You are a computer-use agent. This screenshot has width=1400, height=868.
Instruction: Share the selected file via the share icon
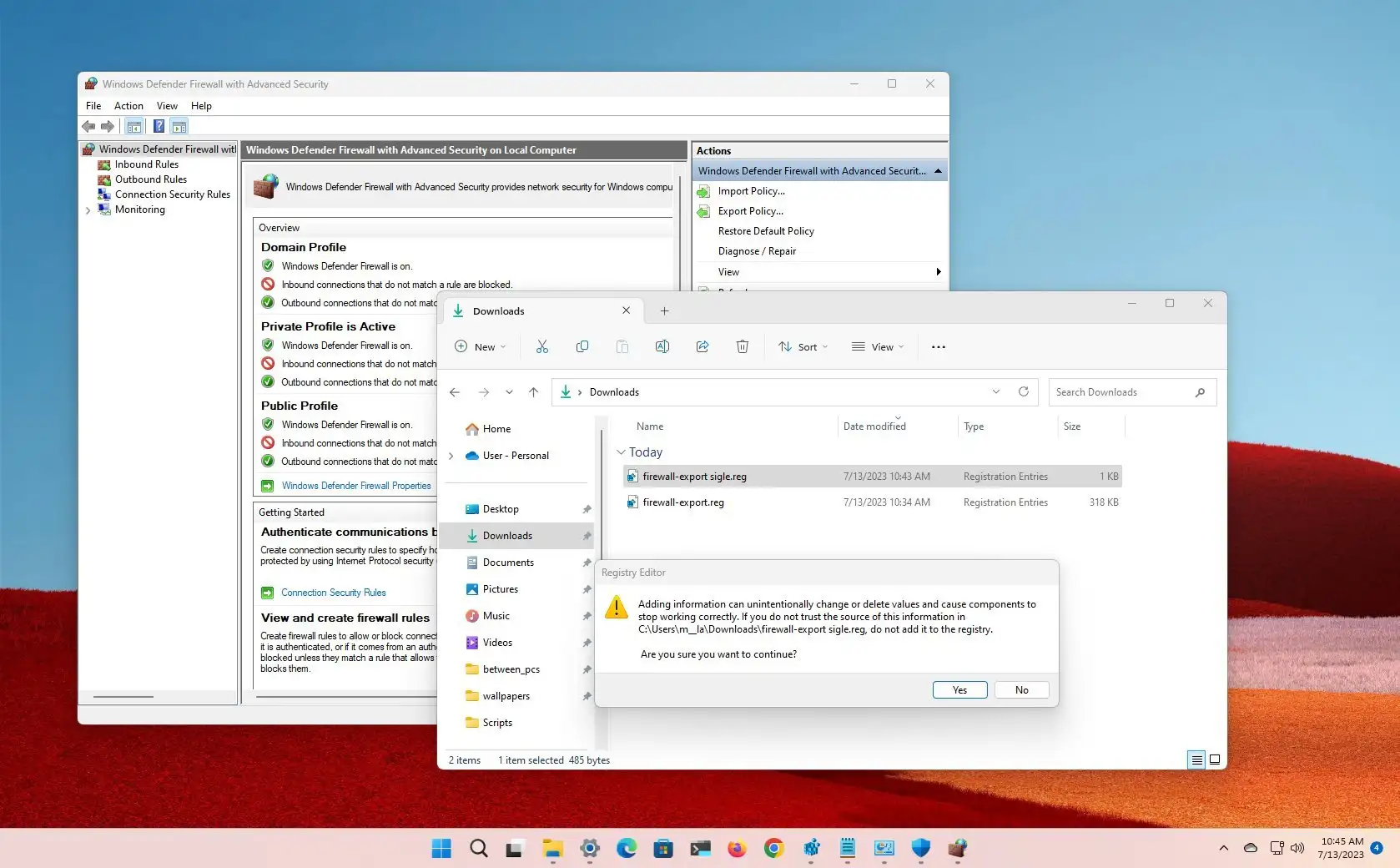click(702, 346)
